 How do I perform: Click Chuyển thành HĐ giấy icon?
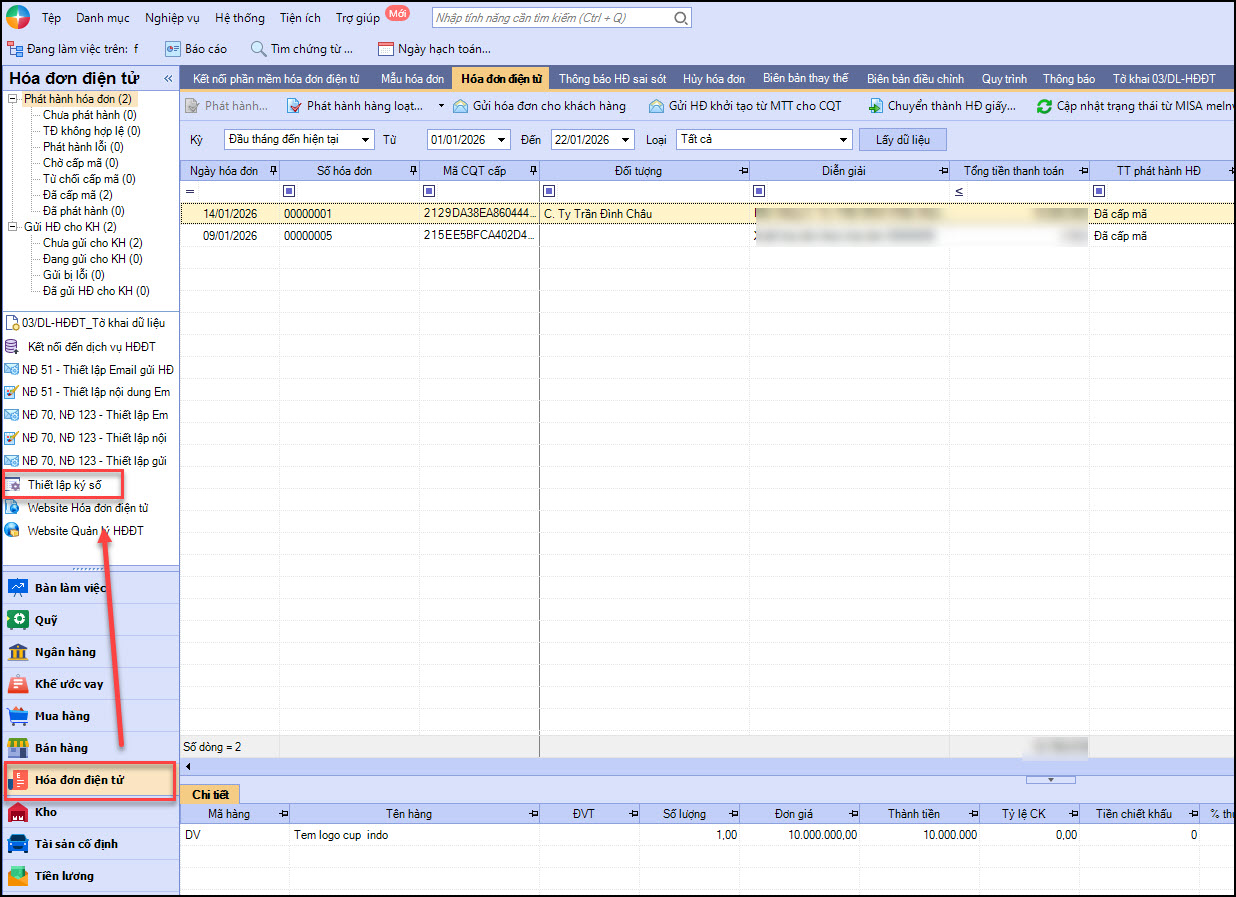click(x=876, y=106)
